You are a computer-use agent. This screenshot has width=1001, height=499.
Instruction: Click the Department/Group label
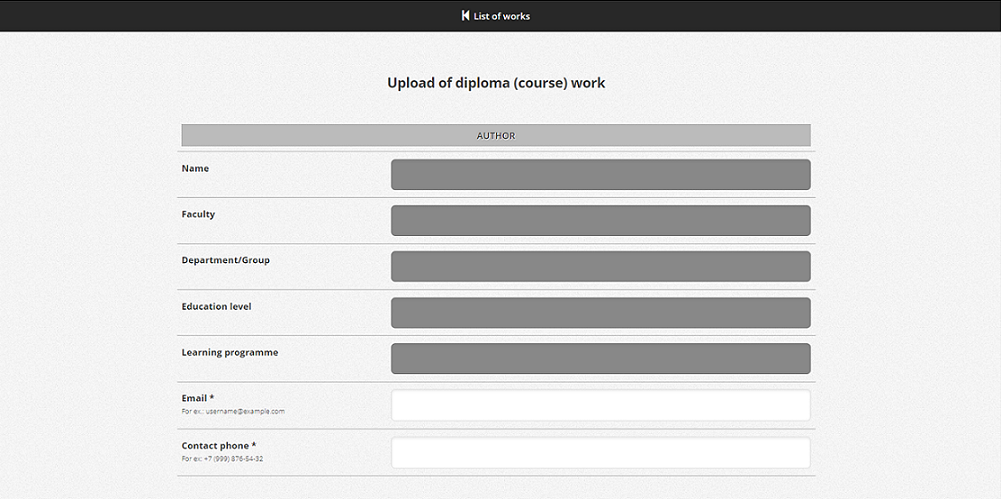pos(225,261)
